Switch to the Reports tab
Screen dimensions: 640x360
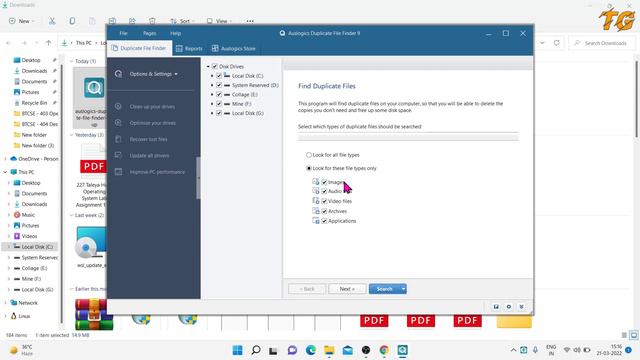click(189, 49)
